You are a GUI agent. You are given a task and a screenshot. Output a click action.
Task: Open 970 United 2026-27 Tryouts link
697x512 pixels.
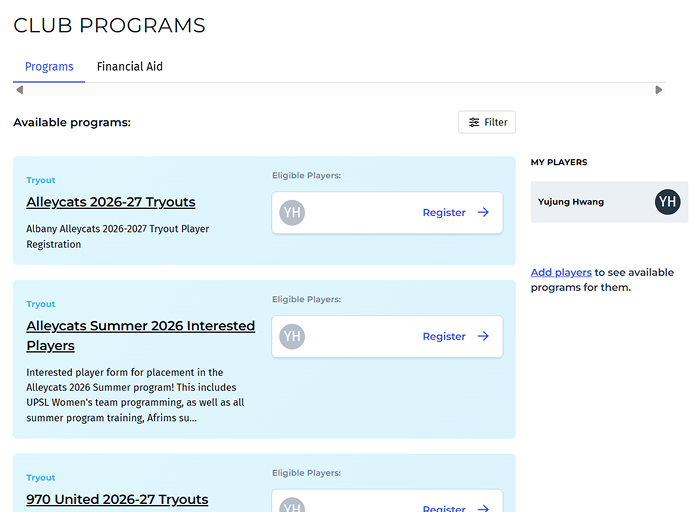[117, 499]
